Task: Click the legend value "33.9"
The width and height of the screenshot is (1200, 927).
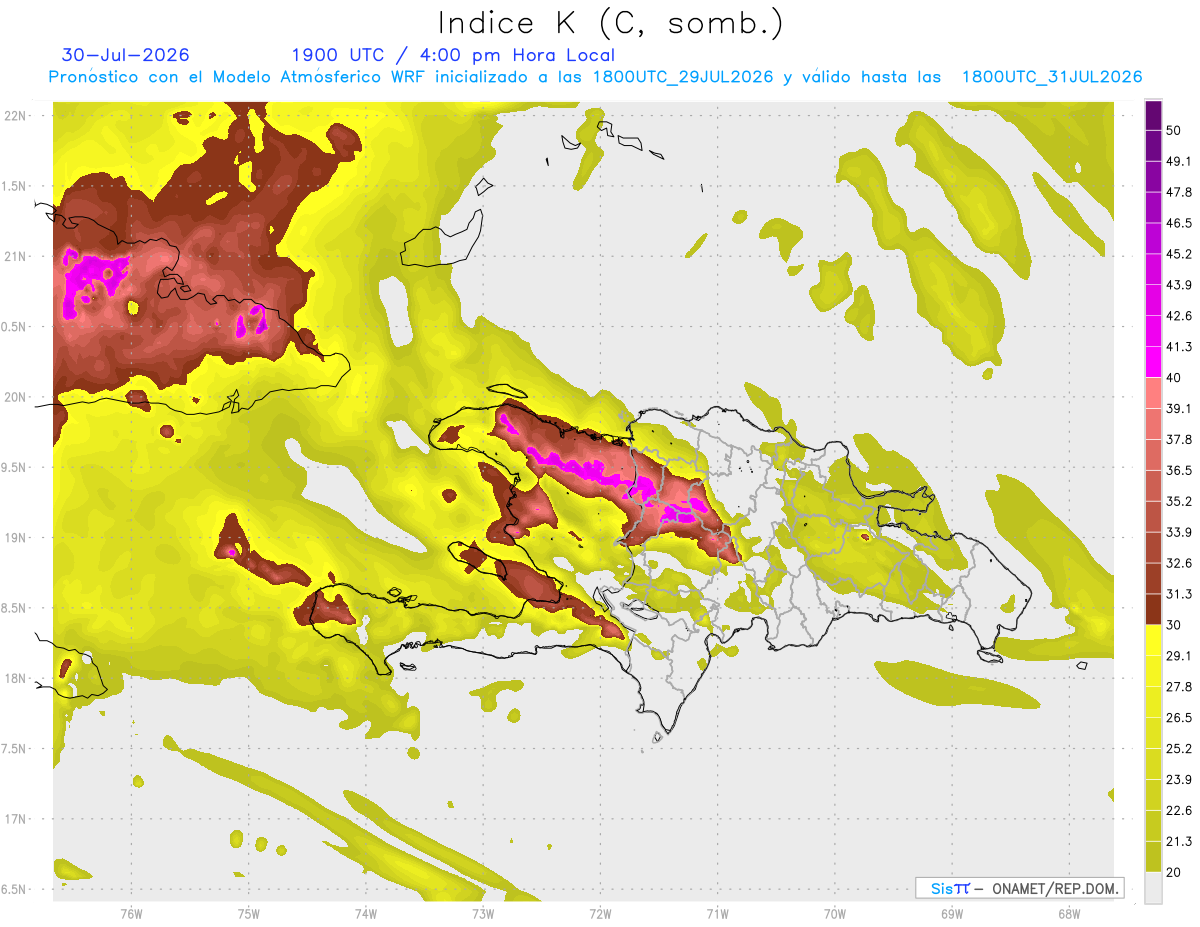Action: [x=1179, y=532]
